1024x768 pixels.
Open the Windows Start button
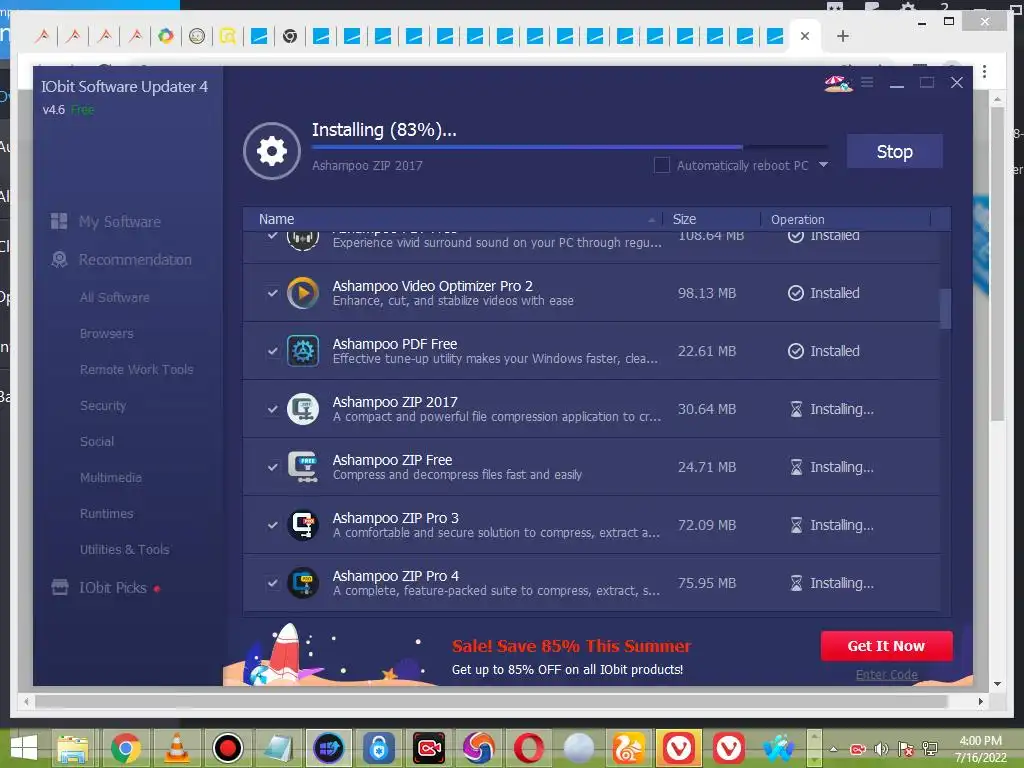click(24, 748)
